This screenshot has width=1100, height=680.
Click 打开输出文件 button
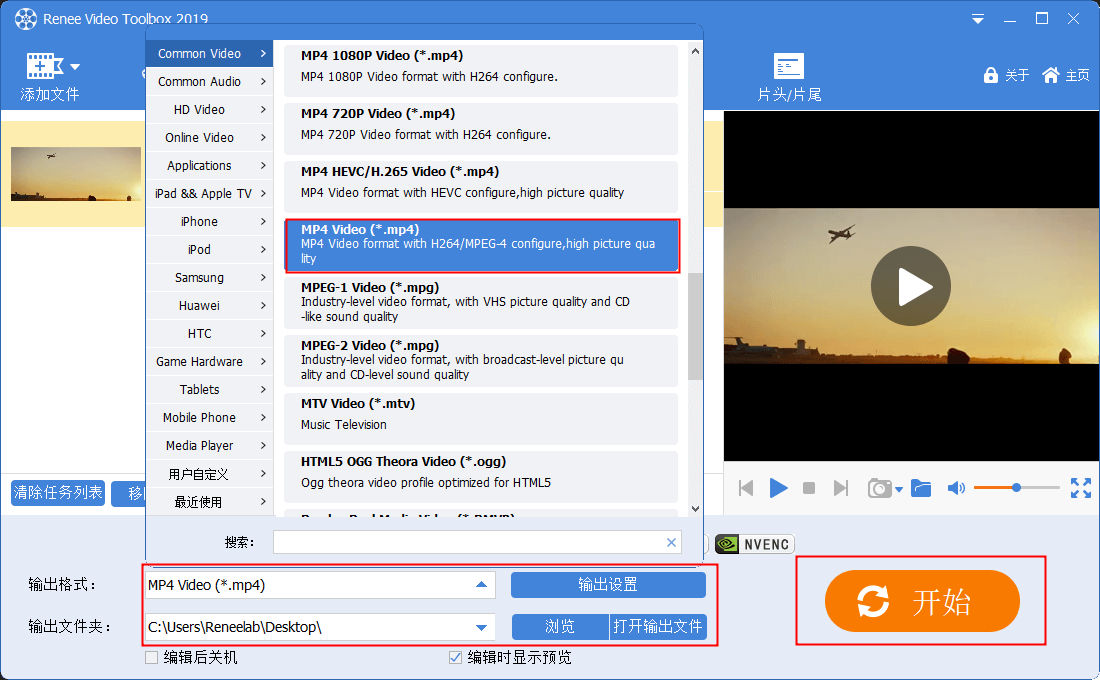point(657,627)
